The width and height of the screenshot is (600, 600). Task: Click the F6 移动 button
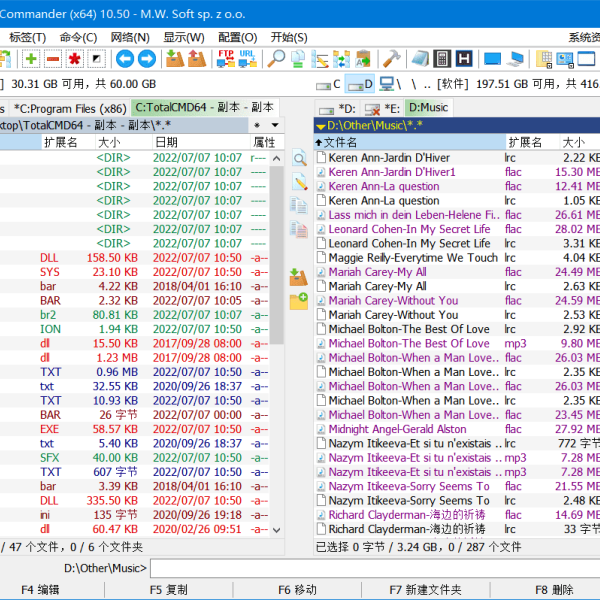click(x=297, y=590)
